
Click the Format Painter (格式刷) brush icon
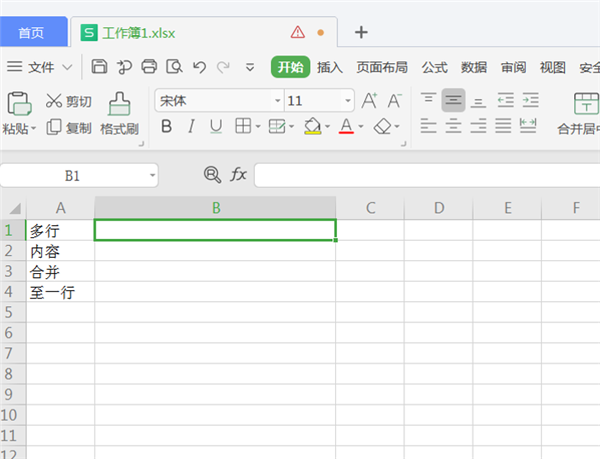(x=119, y=103)
